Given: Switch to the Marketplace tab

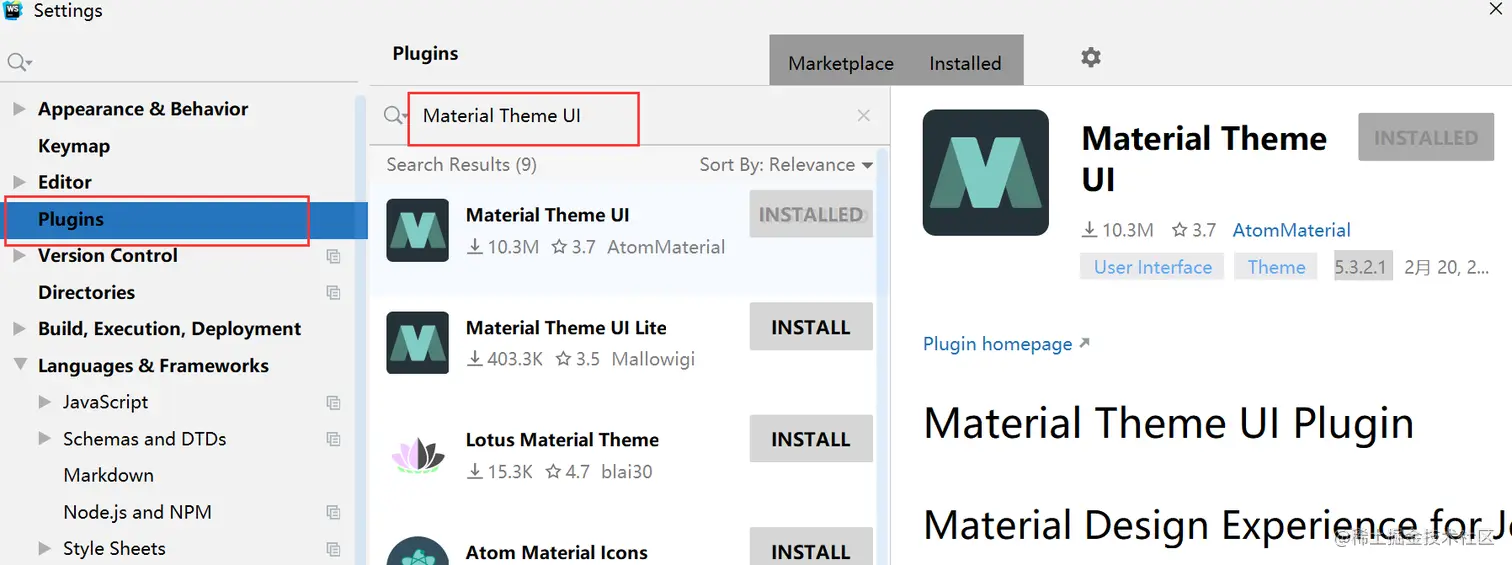Looking at the screenshot, I should coord(840,63).
